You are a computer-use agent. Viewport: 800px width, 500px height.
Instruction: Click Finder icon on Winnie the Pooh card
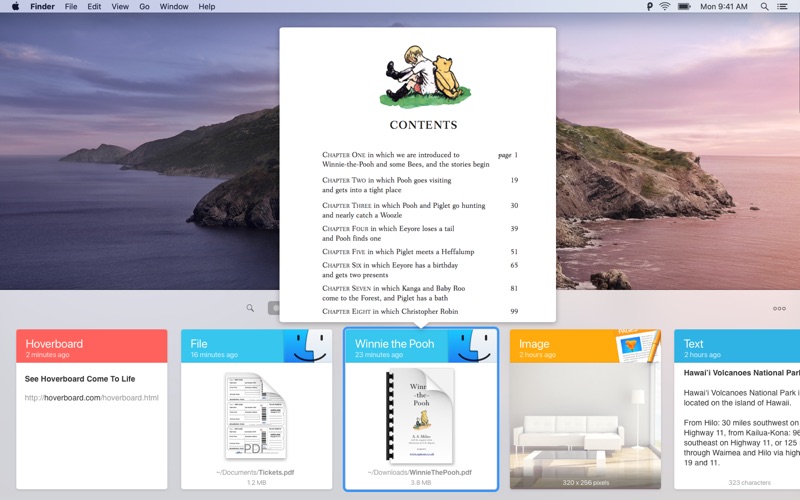[x=472, y=346]
